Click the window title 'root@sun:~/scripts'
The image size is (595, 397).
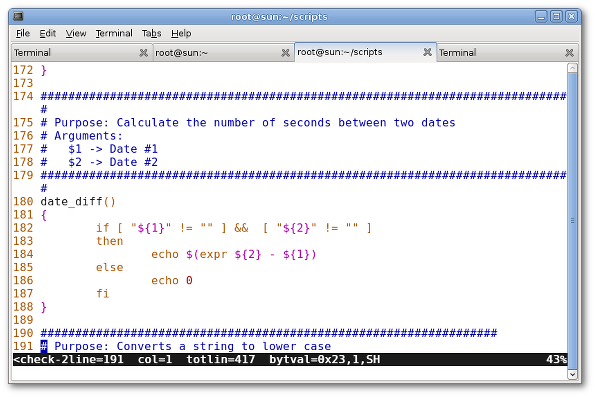click(279, 17)
